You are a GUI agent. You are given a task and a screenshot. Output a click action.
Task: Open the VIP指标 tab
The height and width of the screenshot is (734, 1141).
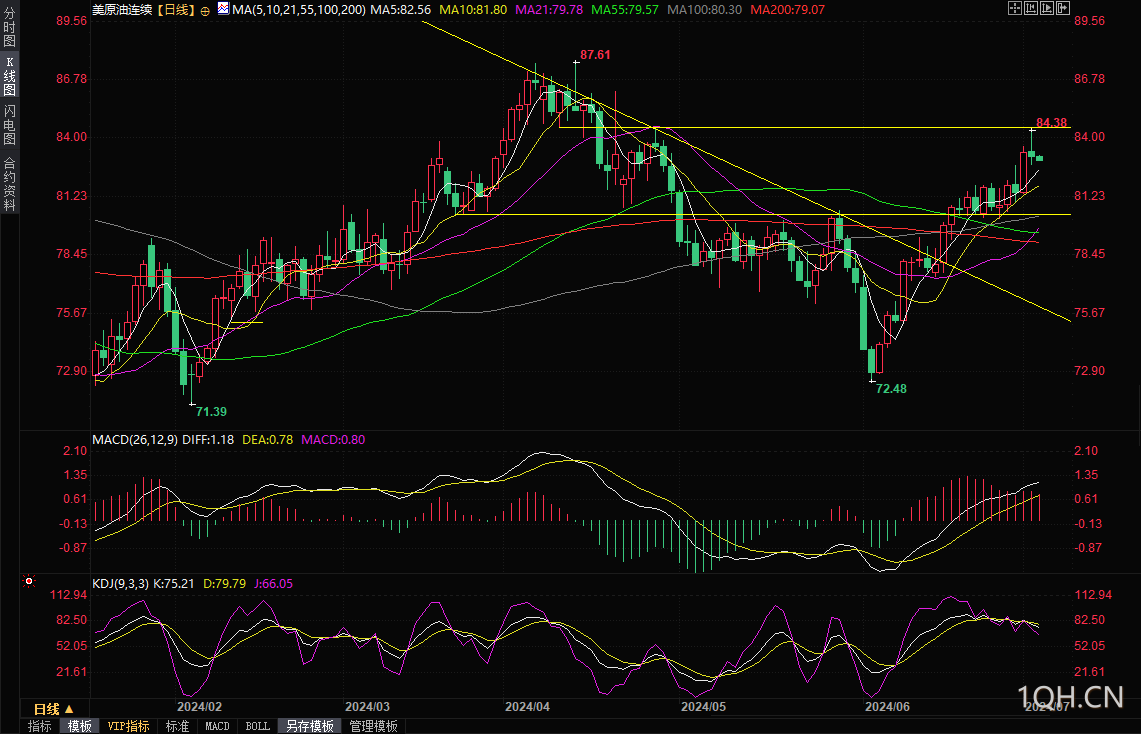pyautogui.click(x=128, y=726)
